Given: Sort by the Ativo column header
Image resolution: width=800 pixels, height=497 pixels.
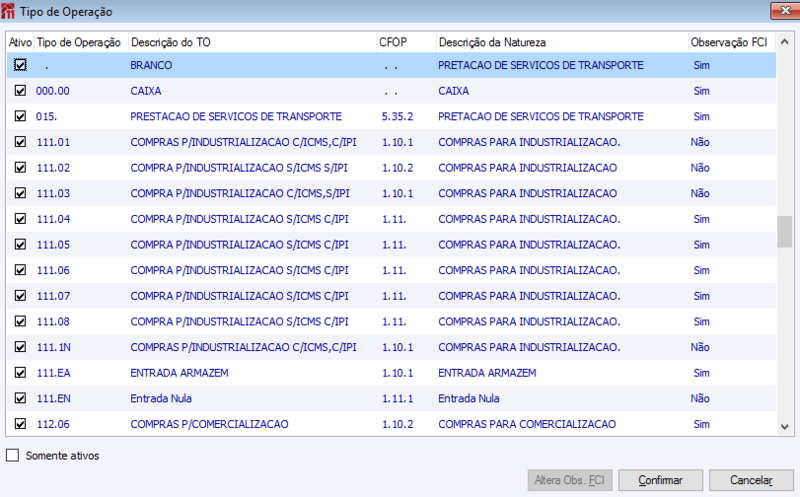Looking at the screenshot, I should coord(20,42).
